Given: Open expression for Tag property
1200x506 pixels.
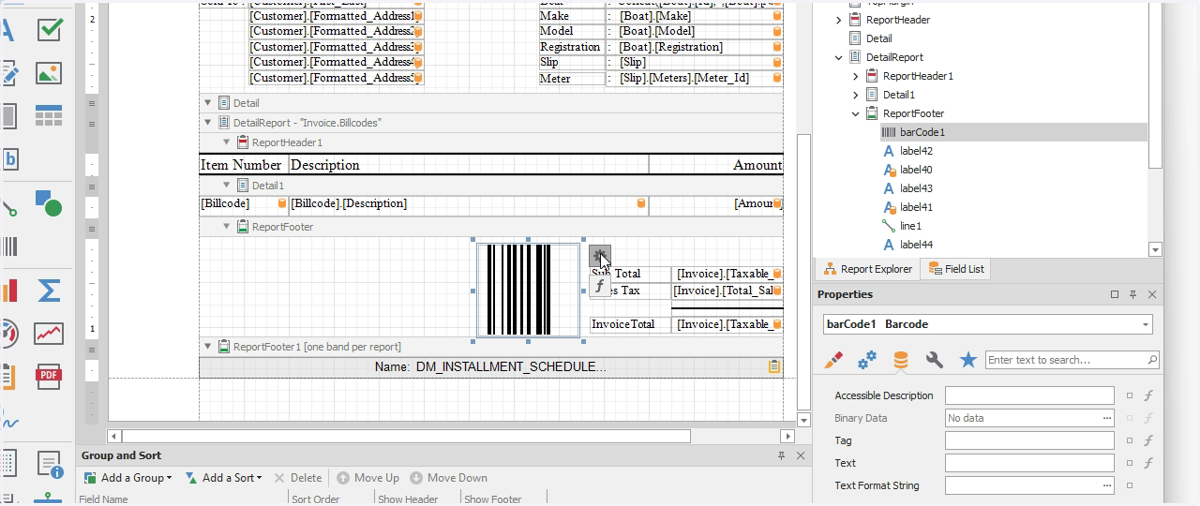Looking at the screenshot, I should pos(1149,441).
